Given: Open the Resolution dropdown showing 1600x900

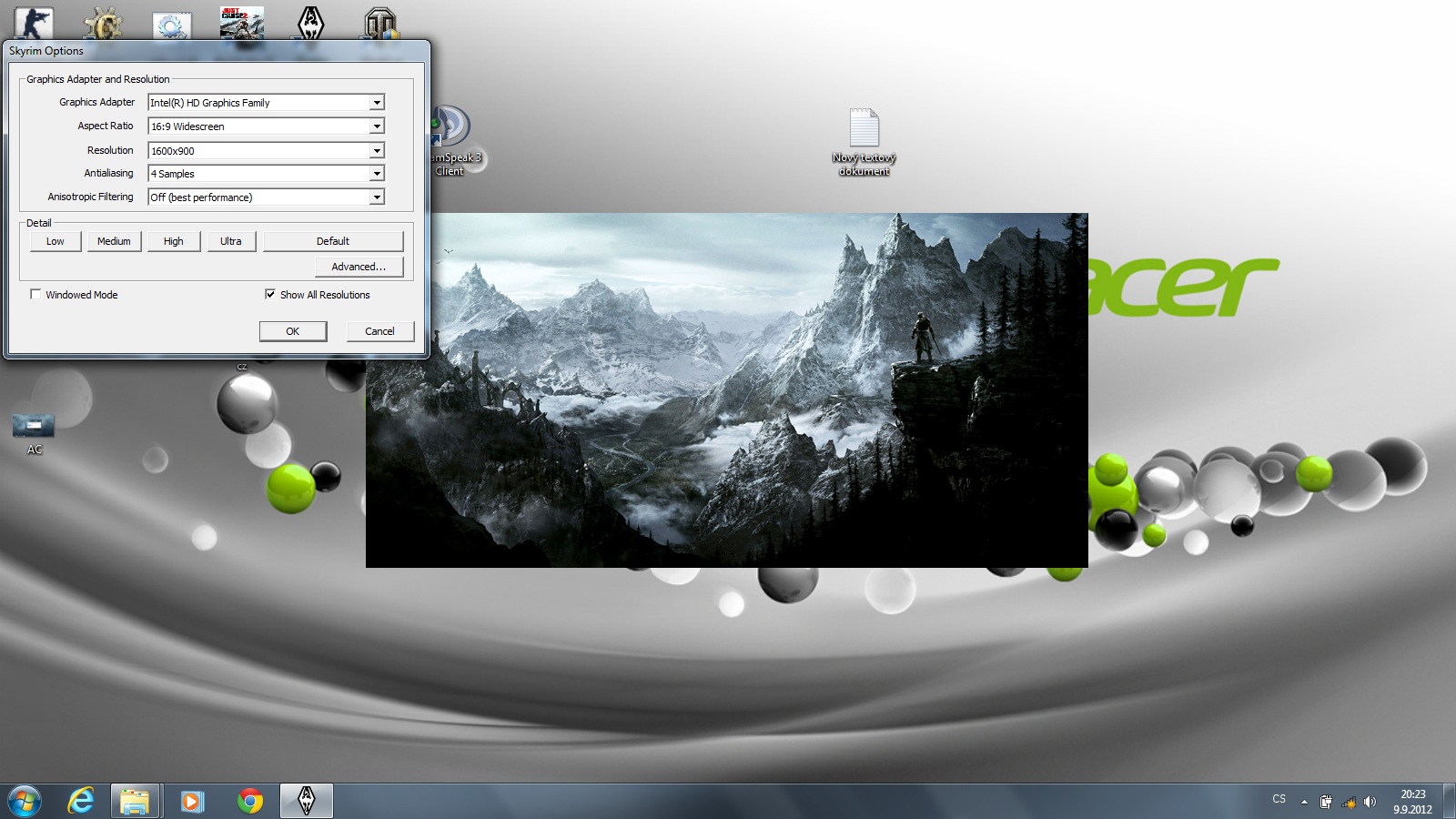Looking at the screenshot, I should 377,151.
